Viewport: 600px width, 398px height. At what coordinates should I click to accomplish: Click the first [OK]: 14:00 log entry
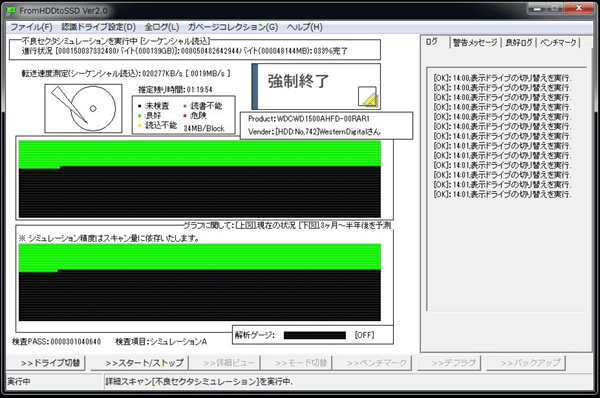click(x=502, y=78)
